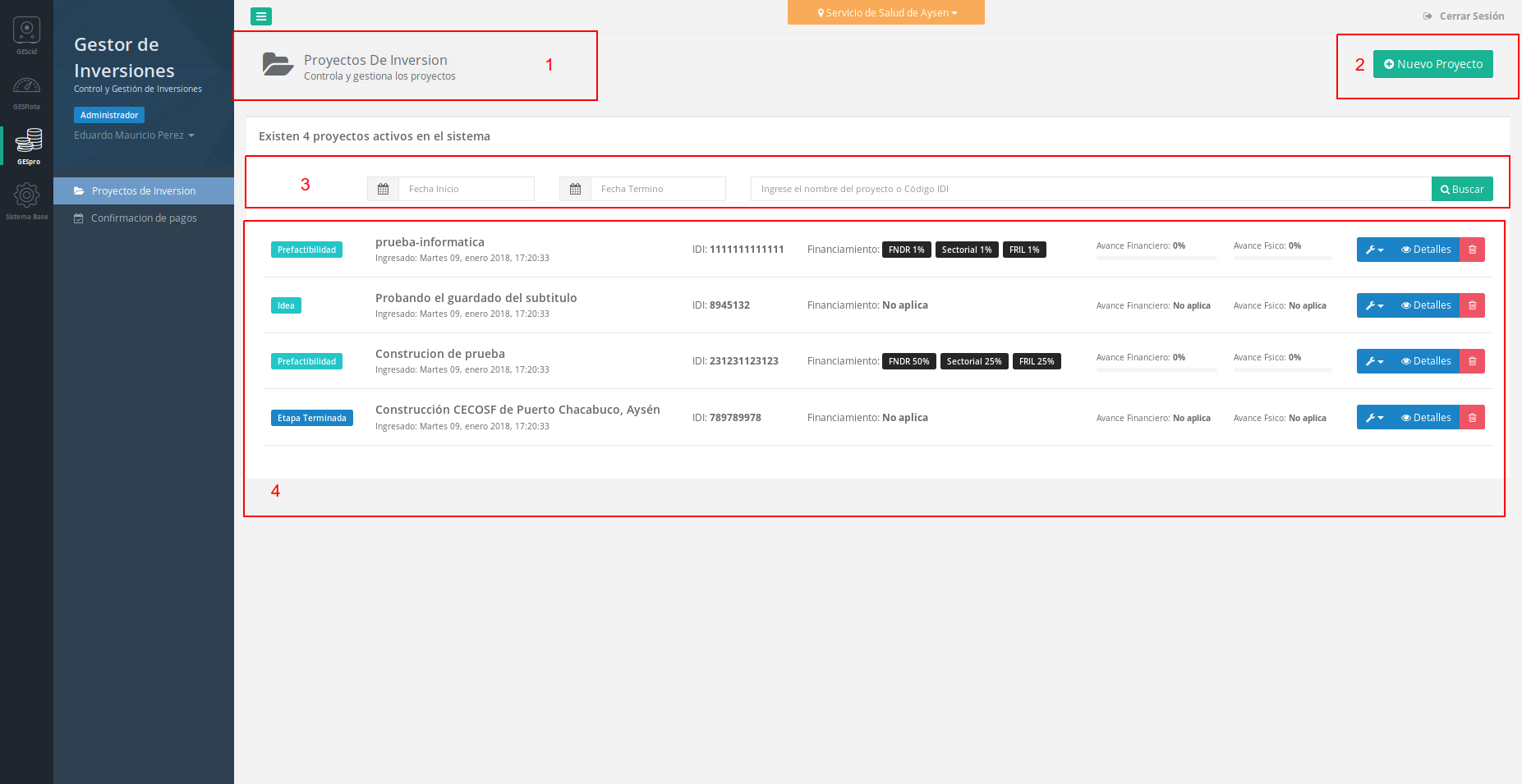1522x784 pixels.
Task: Click calendar icon beside Fecha Inicio
Action: click(383, 189)
